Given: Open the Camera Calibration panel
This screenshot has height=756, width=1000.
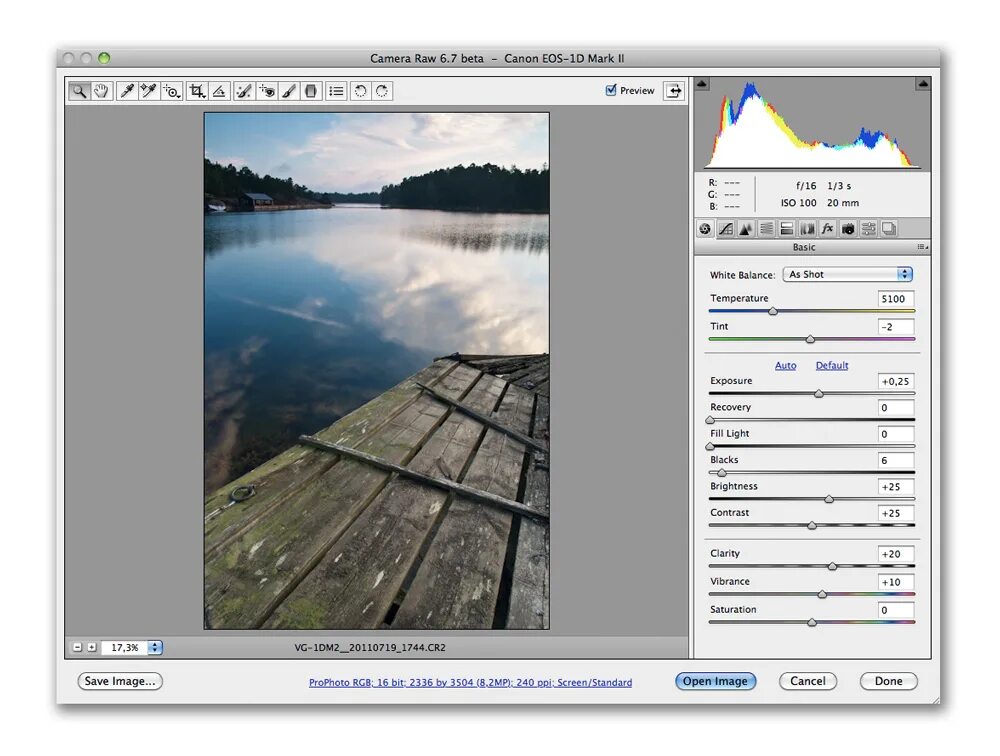Looking at the screenshot, I should coord(849,229).
